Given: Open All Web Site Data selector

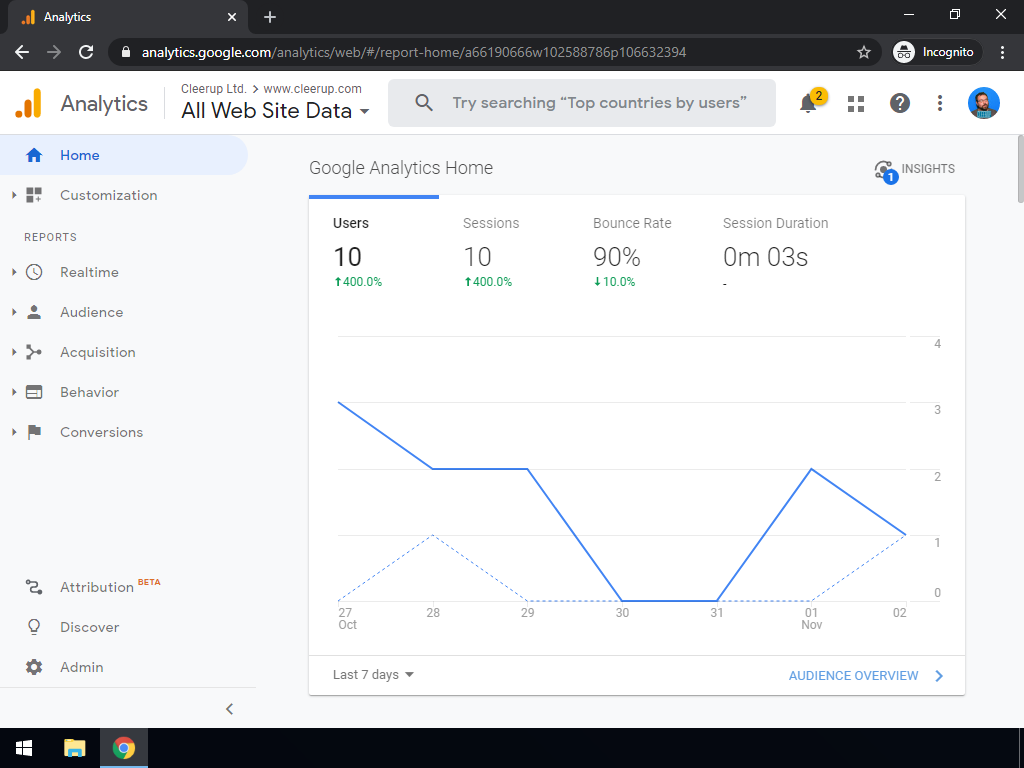Looking at the screenshot, I should tap(275, 111).
